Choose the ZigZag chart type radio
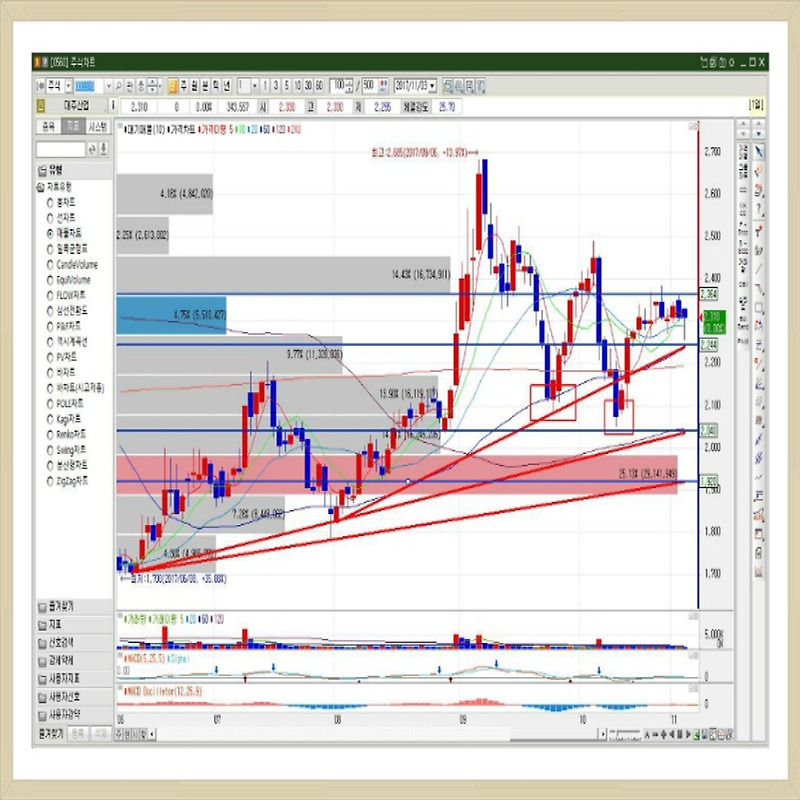800x800 pixels. click(50, 481)
